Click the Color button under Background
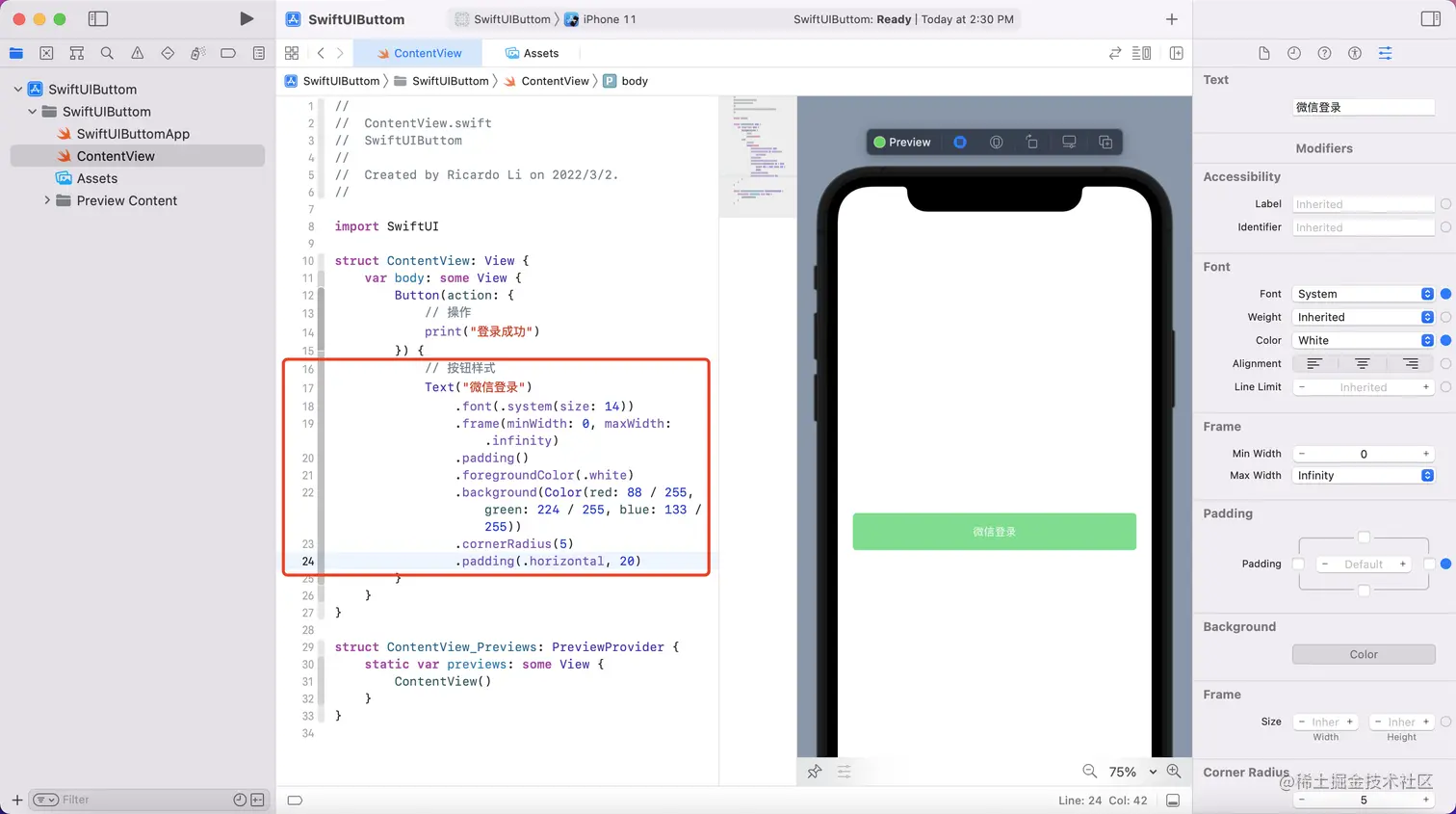Viewport: 1456px width, 814px height. [x=1363, y=654]
